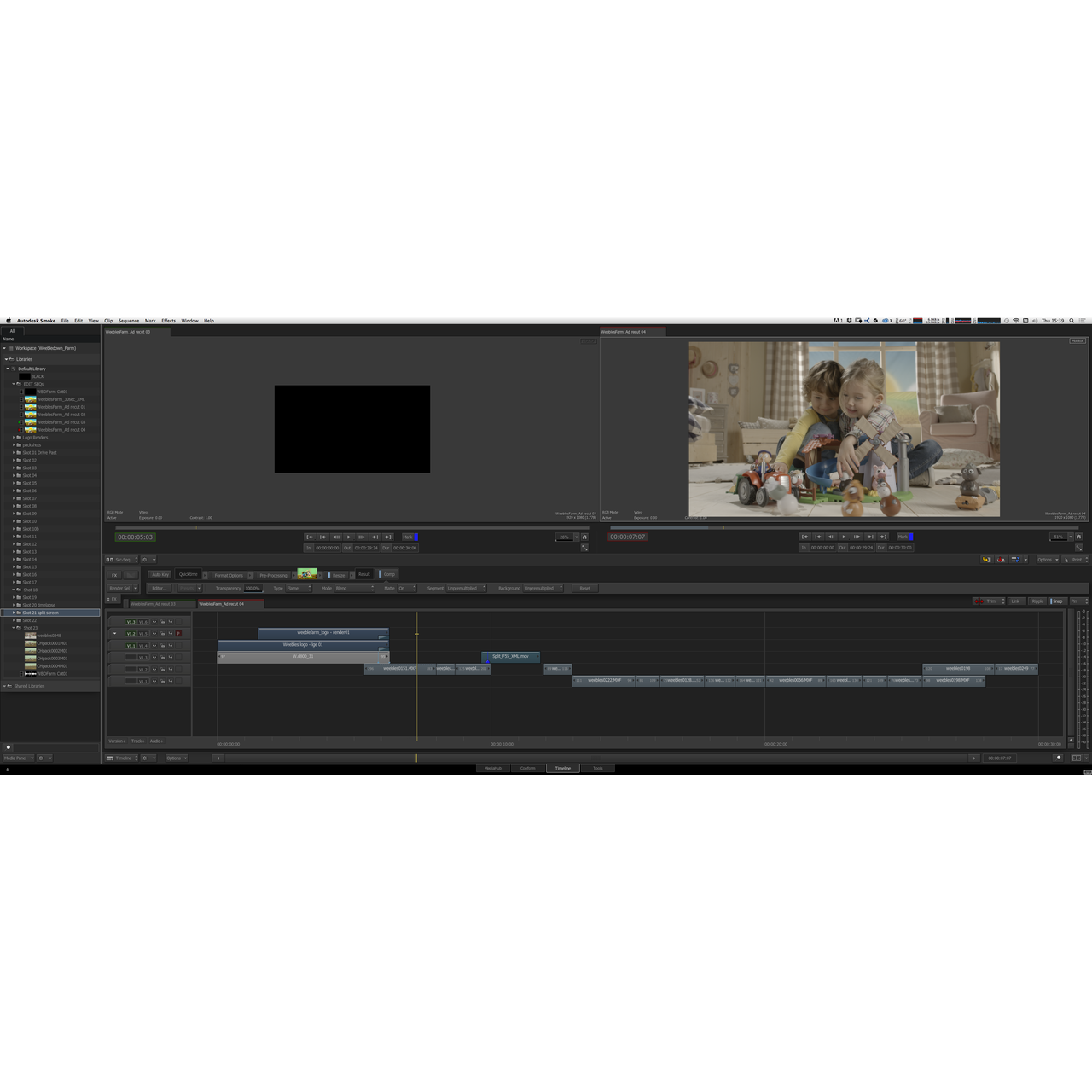This screenshot has height=1092, width=1092.
Task: Click the Version+ button
Action: pyautogui.click(x=117, y=741)
